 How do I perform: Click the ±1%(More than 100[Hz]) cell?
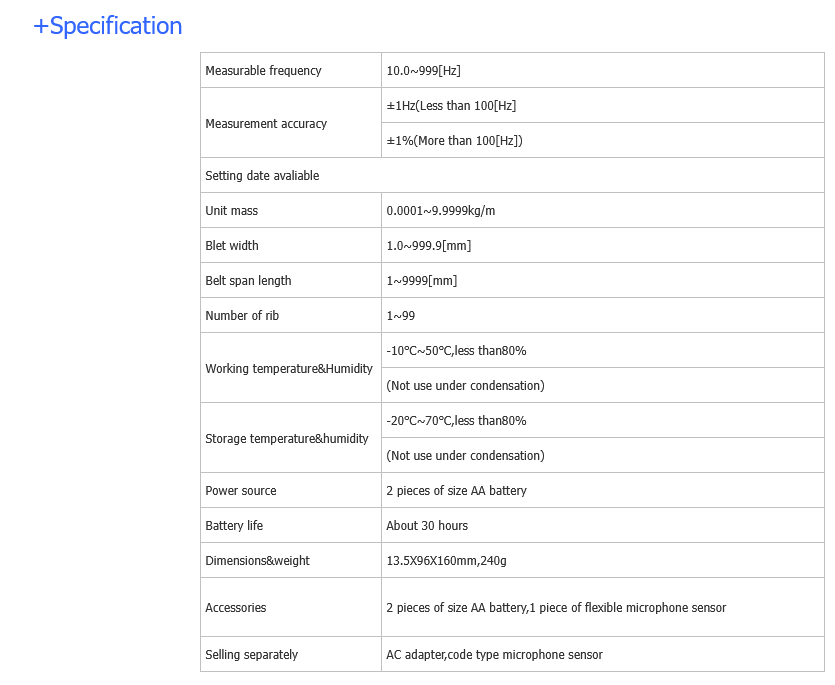[454, 141]
